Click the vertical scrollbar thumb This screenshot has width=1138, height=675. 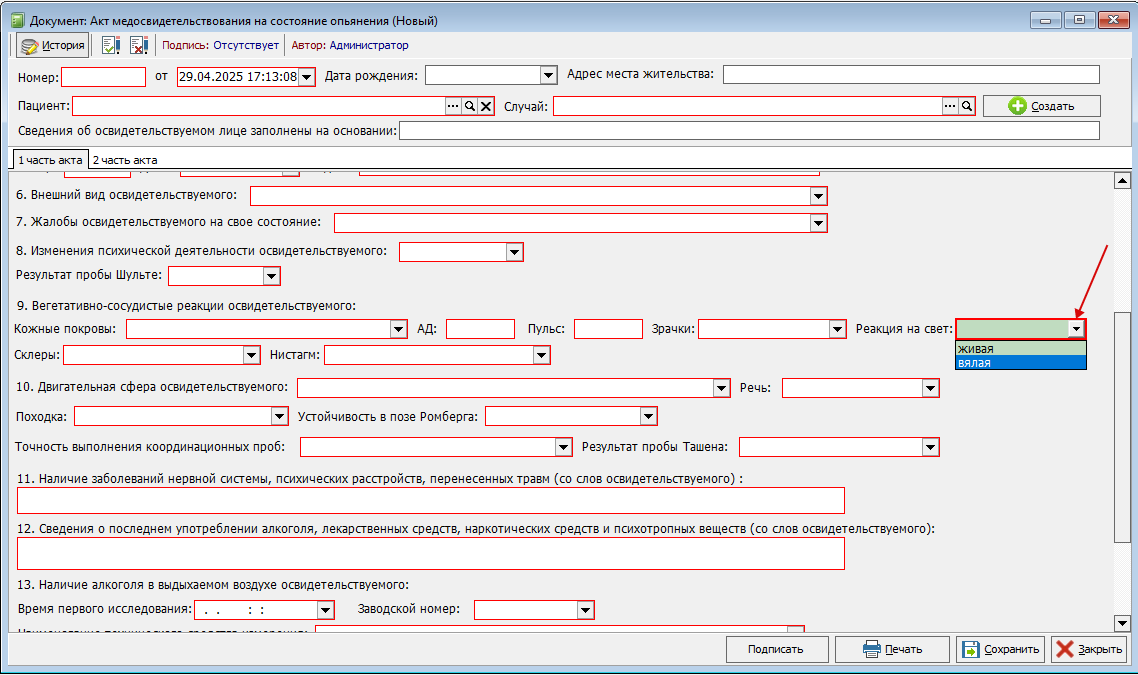point(1122,427)
